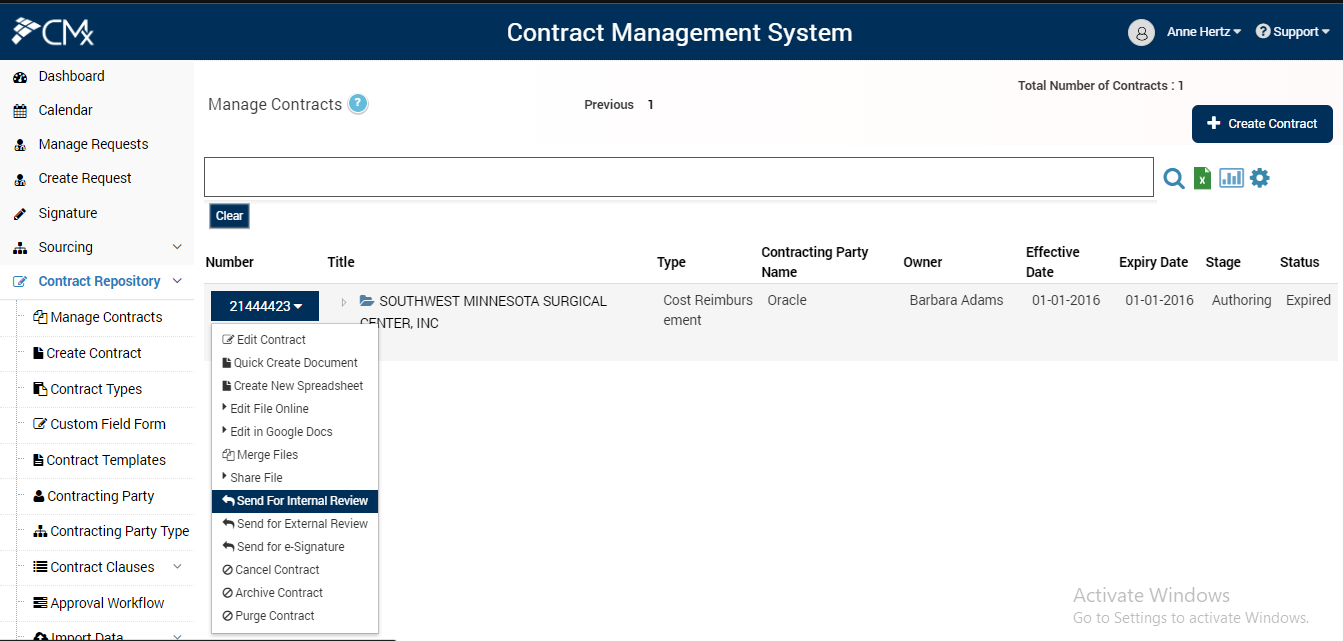The image size is (1343, 641).
Task: Select Send For Internal Review option
Action: click(x=294, y=500)
